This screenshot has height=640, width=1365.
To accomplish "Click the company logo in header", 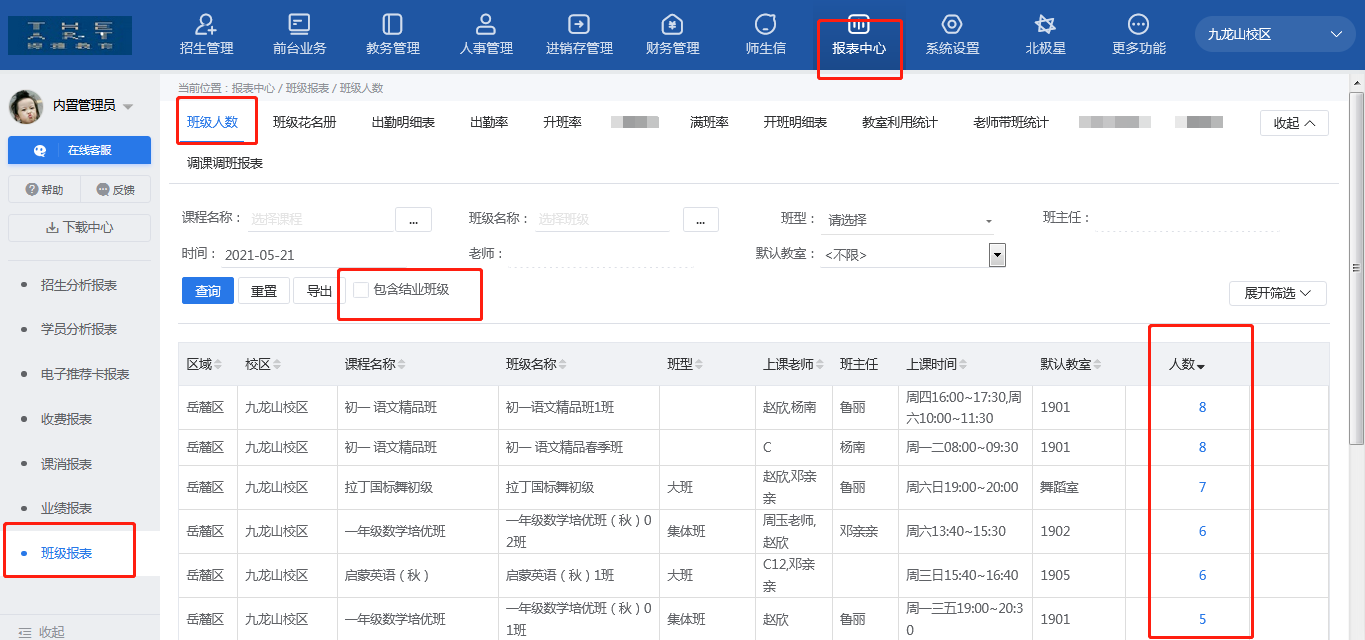I will [69, 35].
